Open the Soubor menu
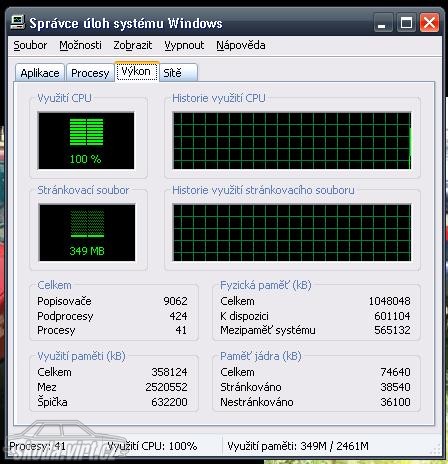The width and height of the screenshot is (448, 464). (x=30, y=45)
